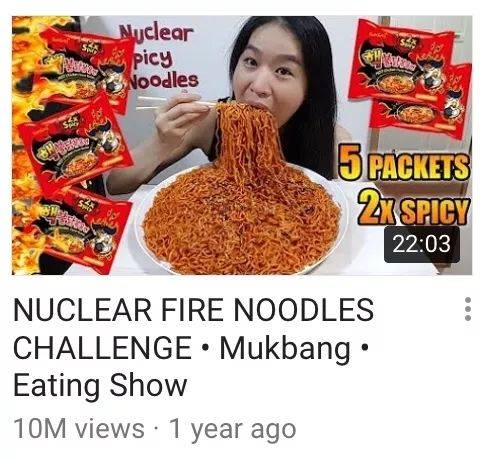The width and height of the screenshot is (487, 459).
Task: Click the '10M views' metadata text
Action: [x=79, y=429]
